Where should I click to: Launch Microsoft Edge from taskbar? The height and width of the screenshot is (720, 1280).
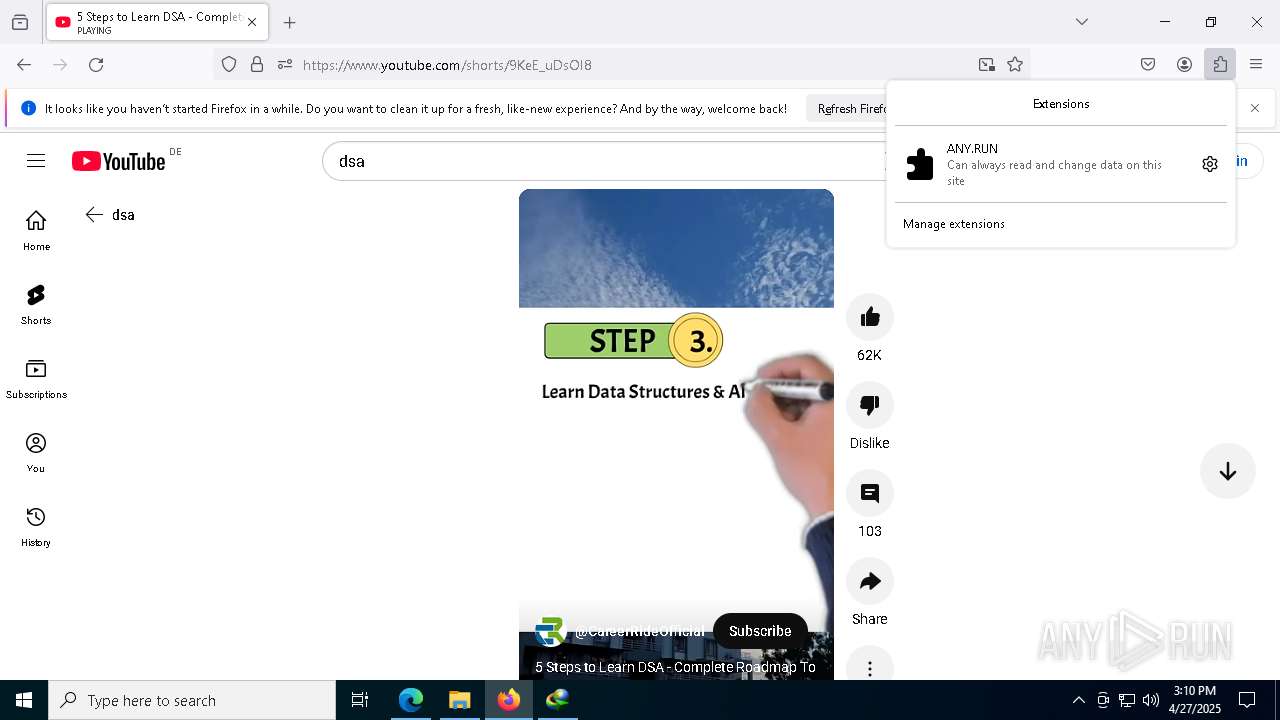point(411,700)
